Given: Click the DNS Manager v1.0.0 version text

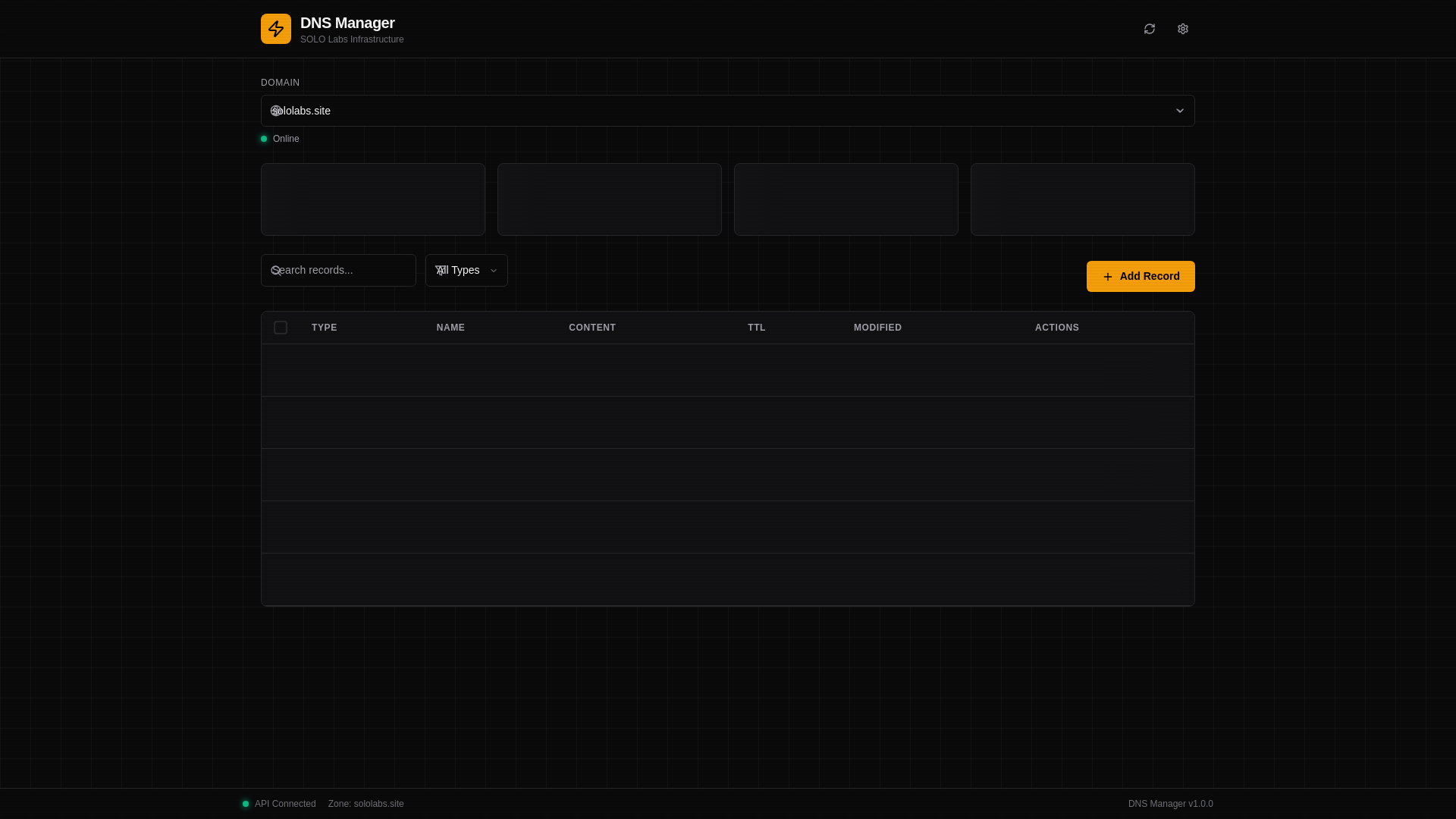Looking at the screenshot, I should tap(1170, 804).
